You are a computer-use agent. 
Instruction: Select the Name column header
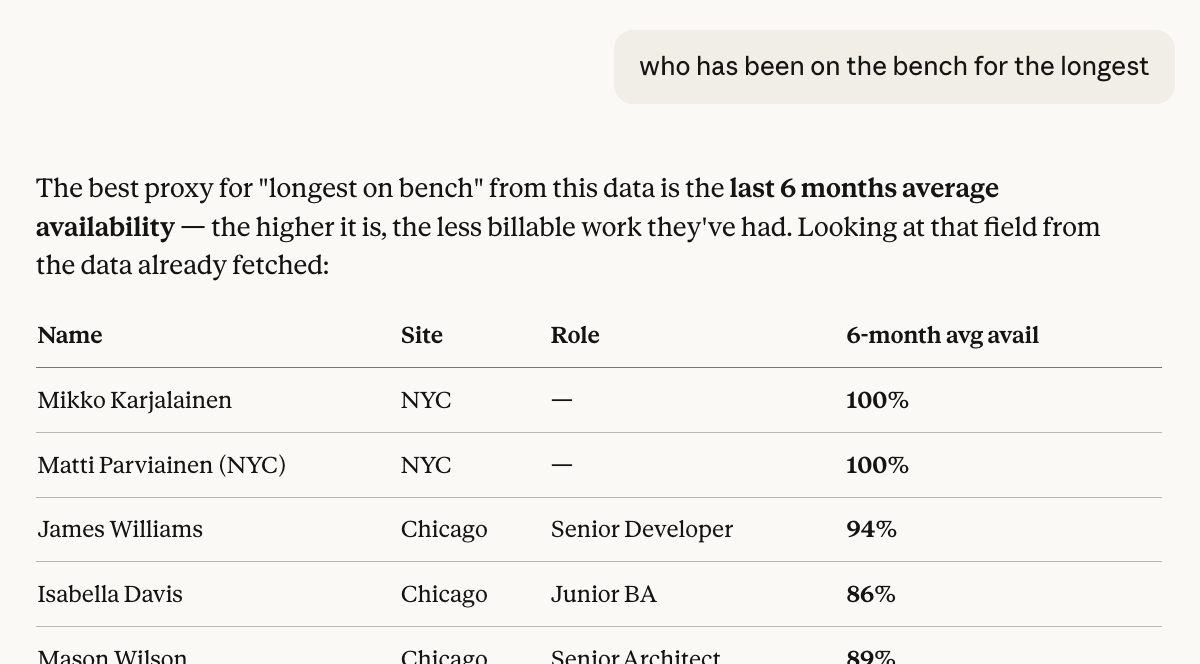pyautogui.click(x=70, y=335)
